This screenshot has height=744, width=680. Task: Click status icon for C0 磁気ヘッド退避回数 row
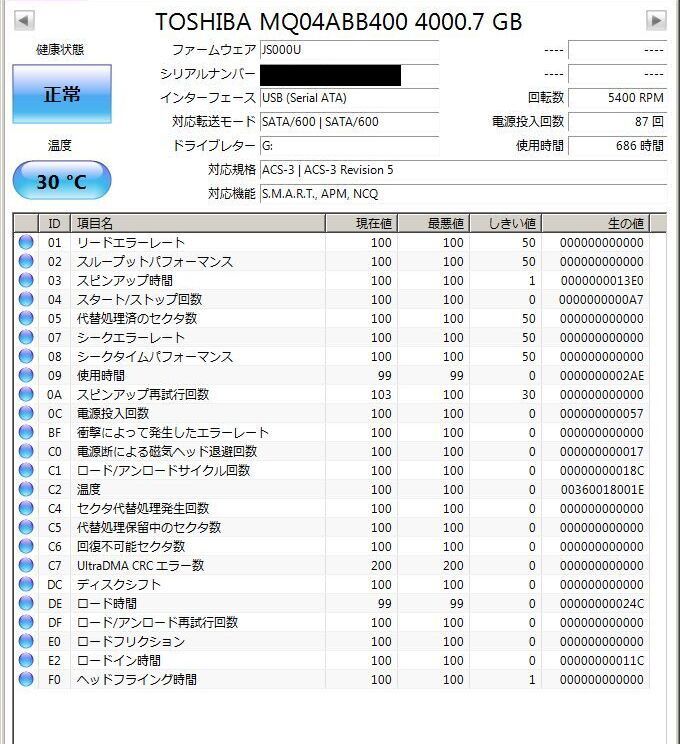coord(26,451)
